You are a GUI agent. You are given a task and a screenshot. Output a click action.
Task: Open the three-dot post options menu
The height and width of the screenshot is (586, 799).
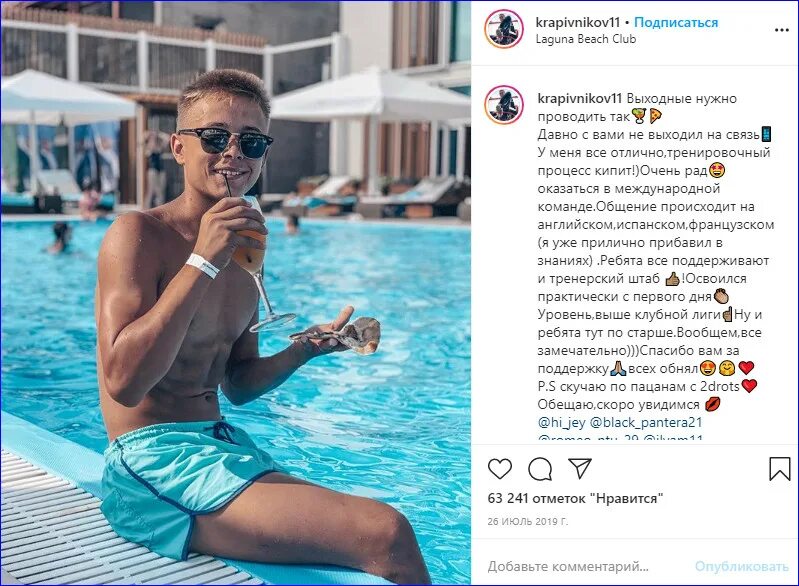782,30
